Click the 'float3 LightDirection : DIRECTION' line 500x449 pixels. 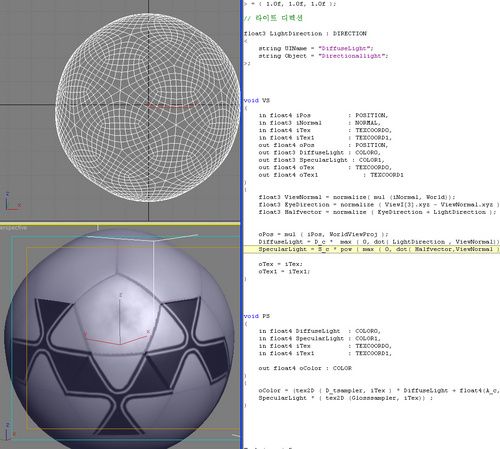click(x=305, y=34)
